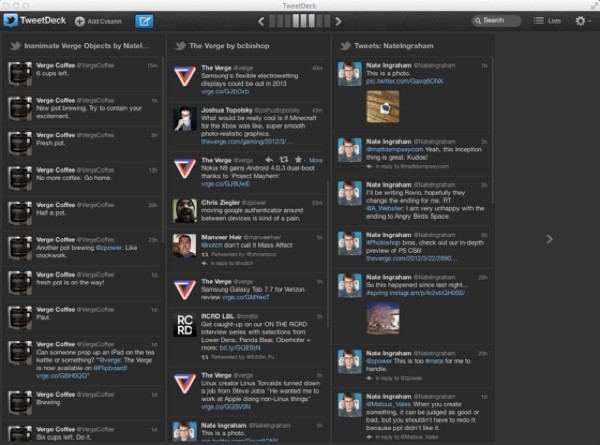Click Verge Coffee avatar on 'Half a pot.' tweet
The width and height of the screenshot is (600, 445).
tap(20, 213)
